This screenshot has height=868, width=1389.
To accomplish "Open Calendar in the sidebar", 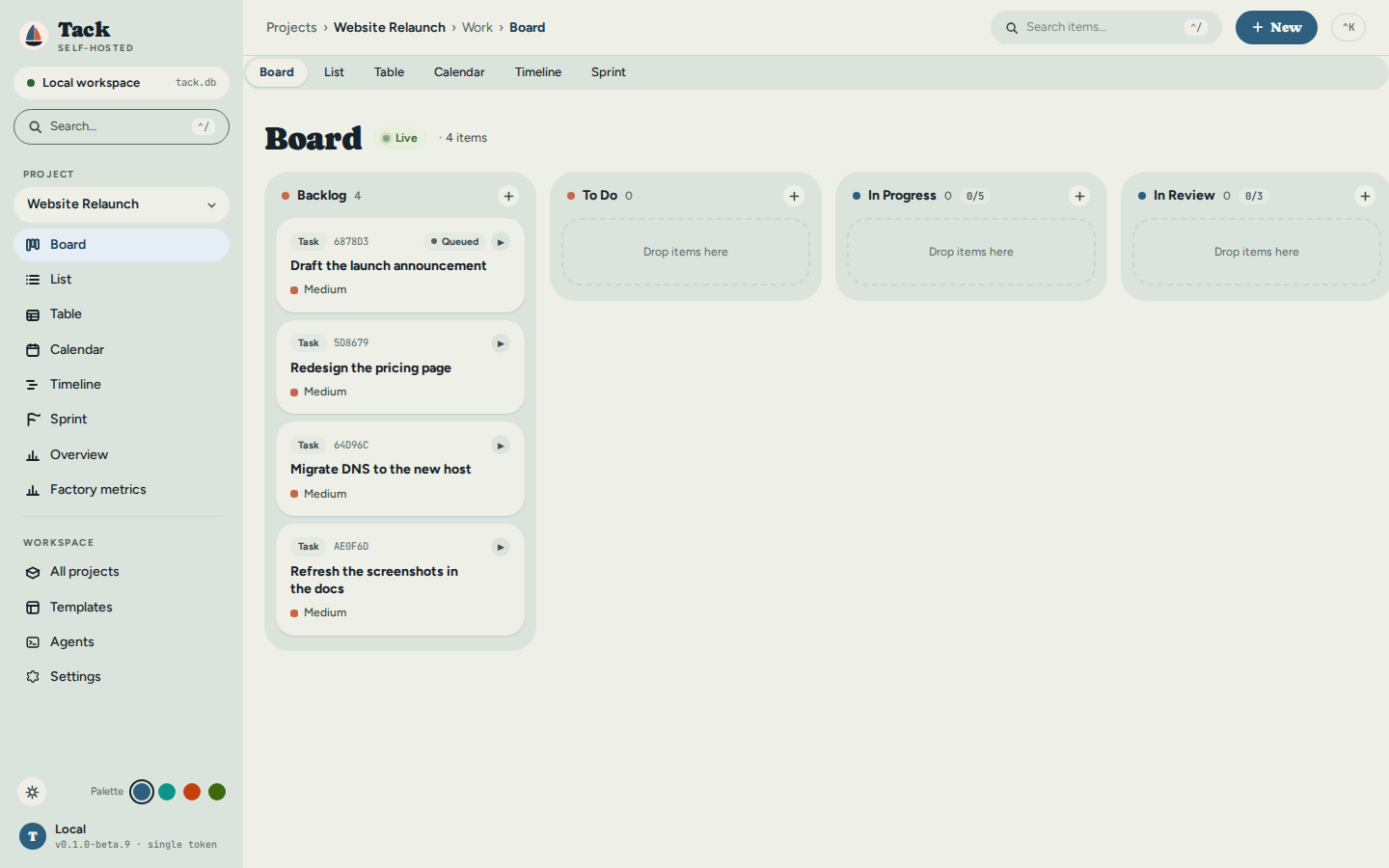I will click(x=122, y=350).
